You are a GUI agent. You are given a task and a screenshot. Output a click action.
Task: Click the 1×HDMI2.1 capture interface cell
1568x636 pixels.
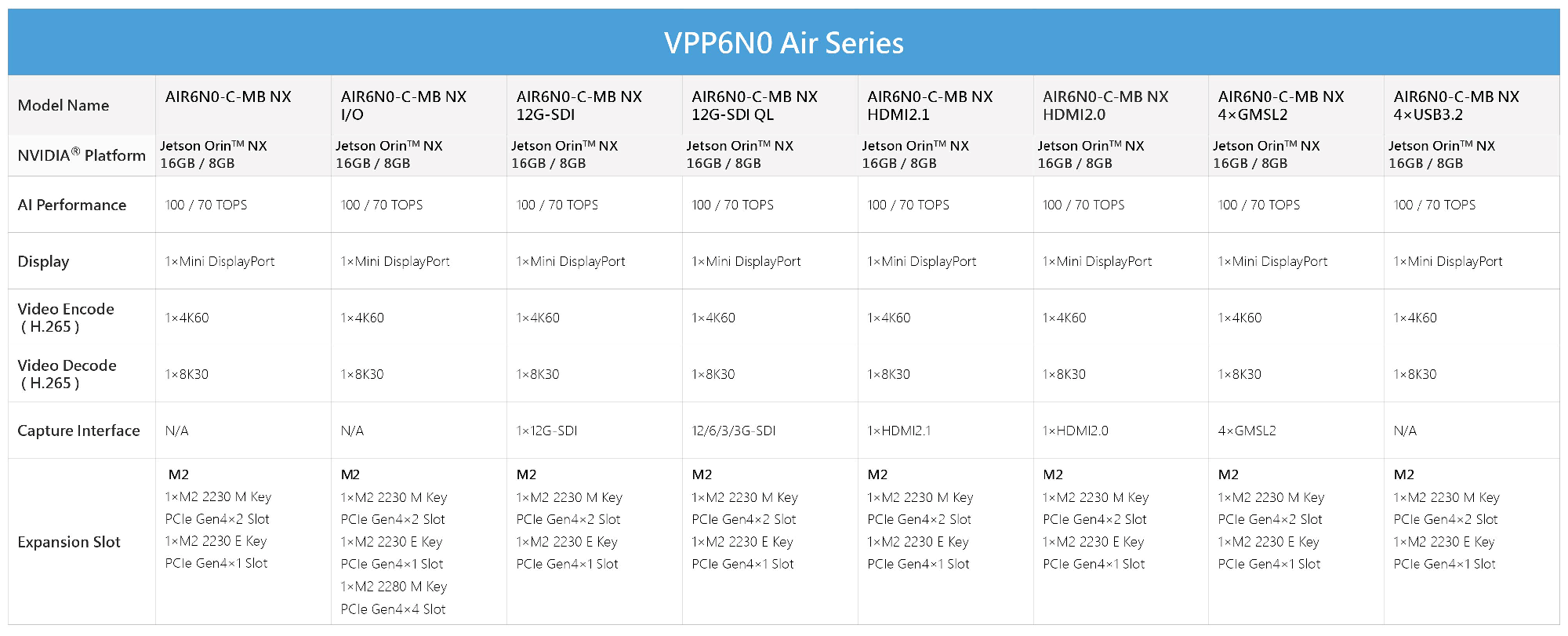(x=899, y=431)
